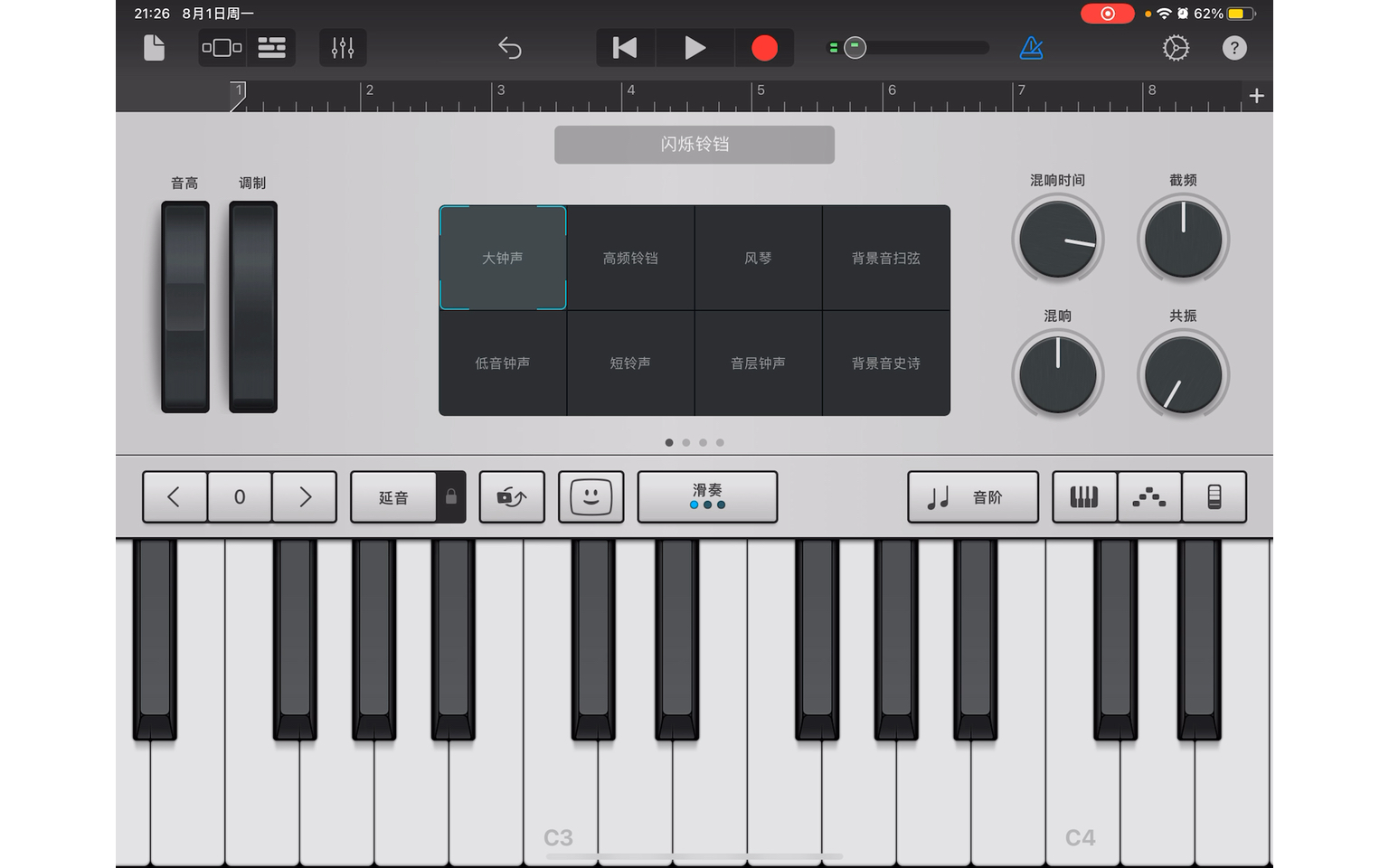Click the 调制 modulation wheel
Image resolution: width=1389 pixels, height=868 pixels.
(253, 307)
